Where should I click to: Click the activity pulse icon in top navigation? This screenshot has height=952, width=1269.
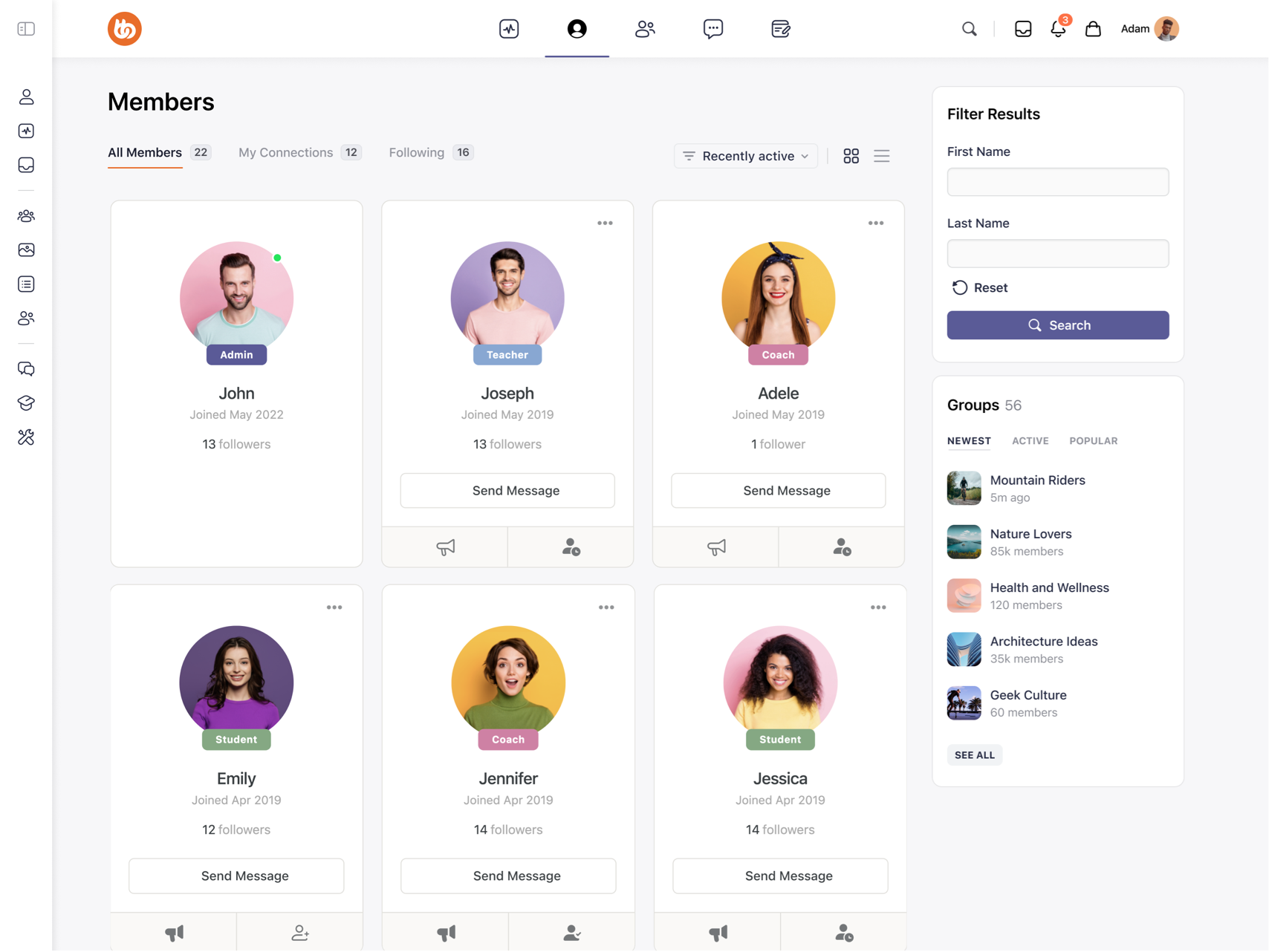(x=509, y=29)
